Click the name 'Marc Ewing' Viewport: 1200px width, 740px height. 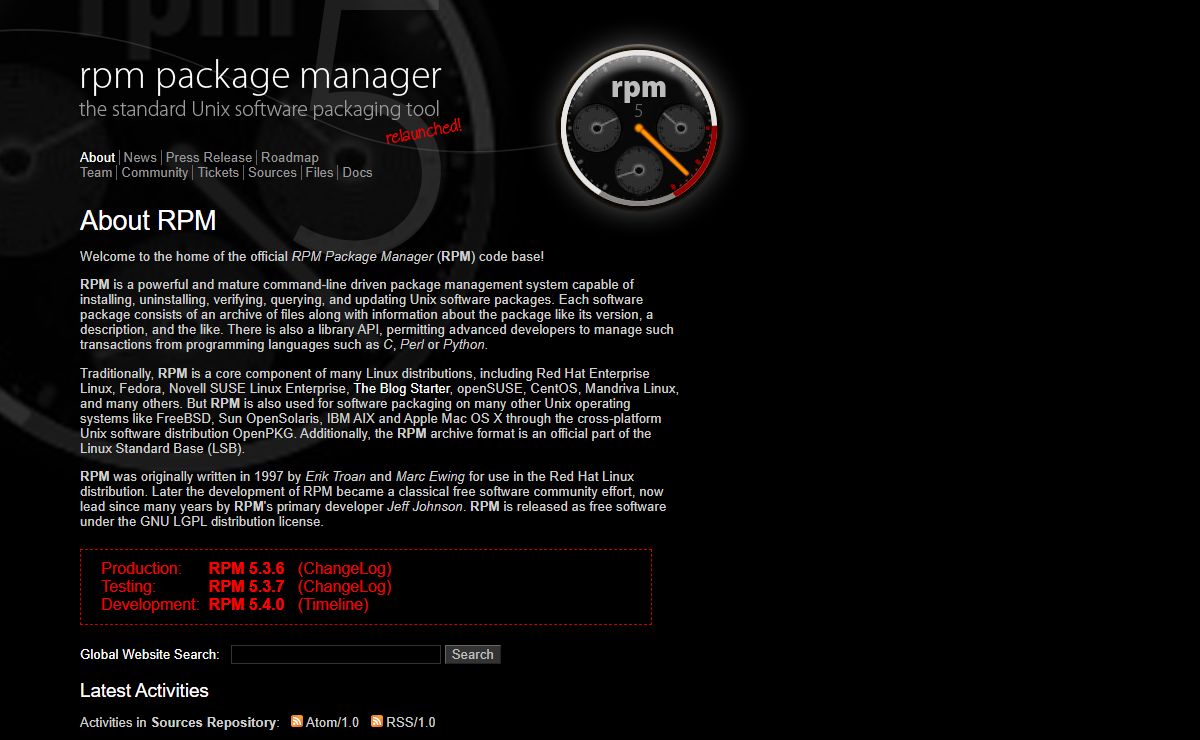430,477
